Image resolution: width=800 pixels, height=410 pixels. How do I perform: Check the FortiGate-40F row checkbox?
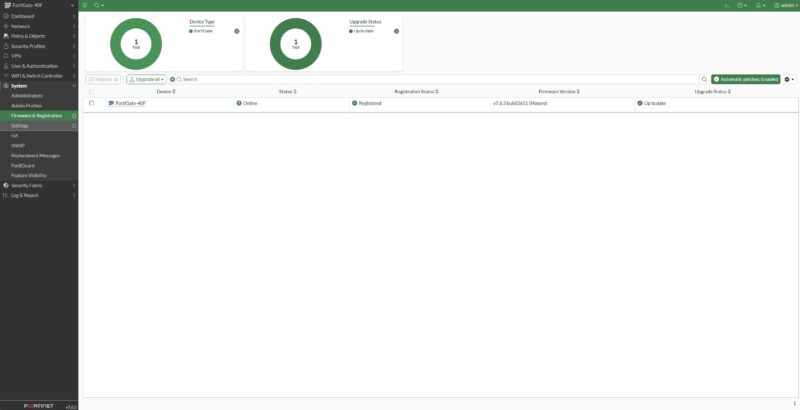pyautogui.click(x=91, y=103)
